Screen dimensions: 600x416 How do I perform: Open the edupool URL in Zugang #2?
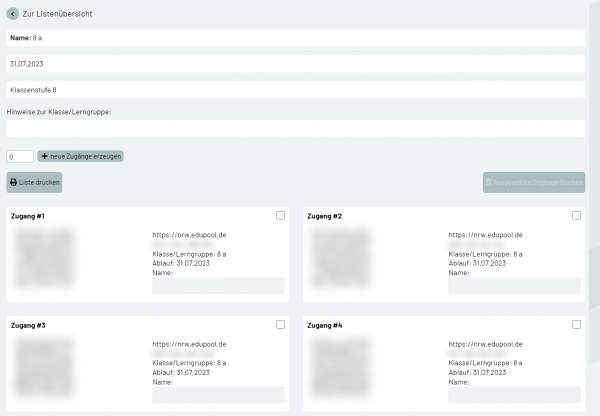click(486, 235)
